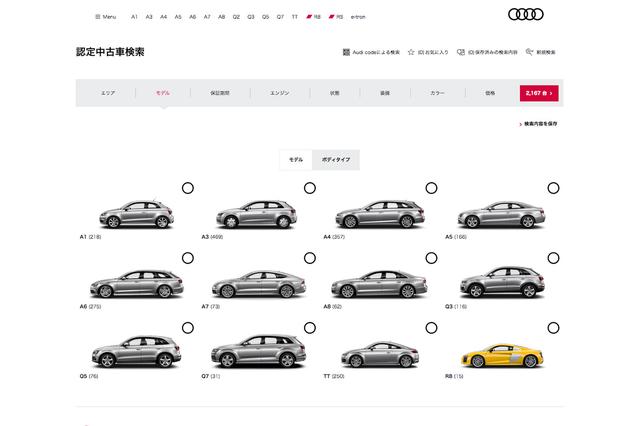Click the A5 car image

tap(501, 214)
